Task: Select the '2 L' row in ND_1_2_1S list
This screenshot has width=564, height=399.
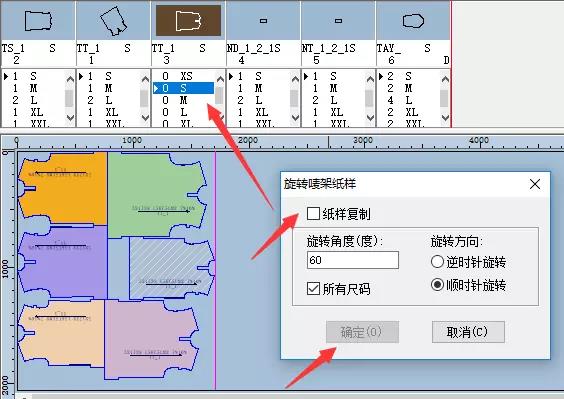Action: tap(259, 100)
